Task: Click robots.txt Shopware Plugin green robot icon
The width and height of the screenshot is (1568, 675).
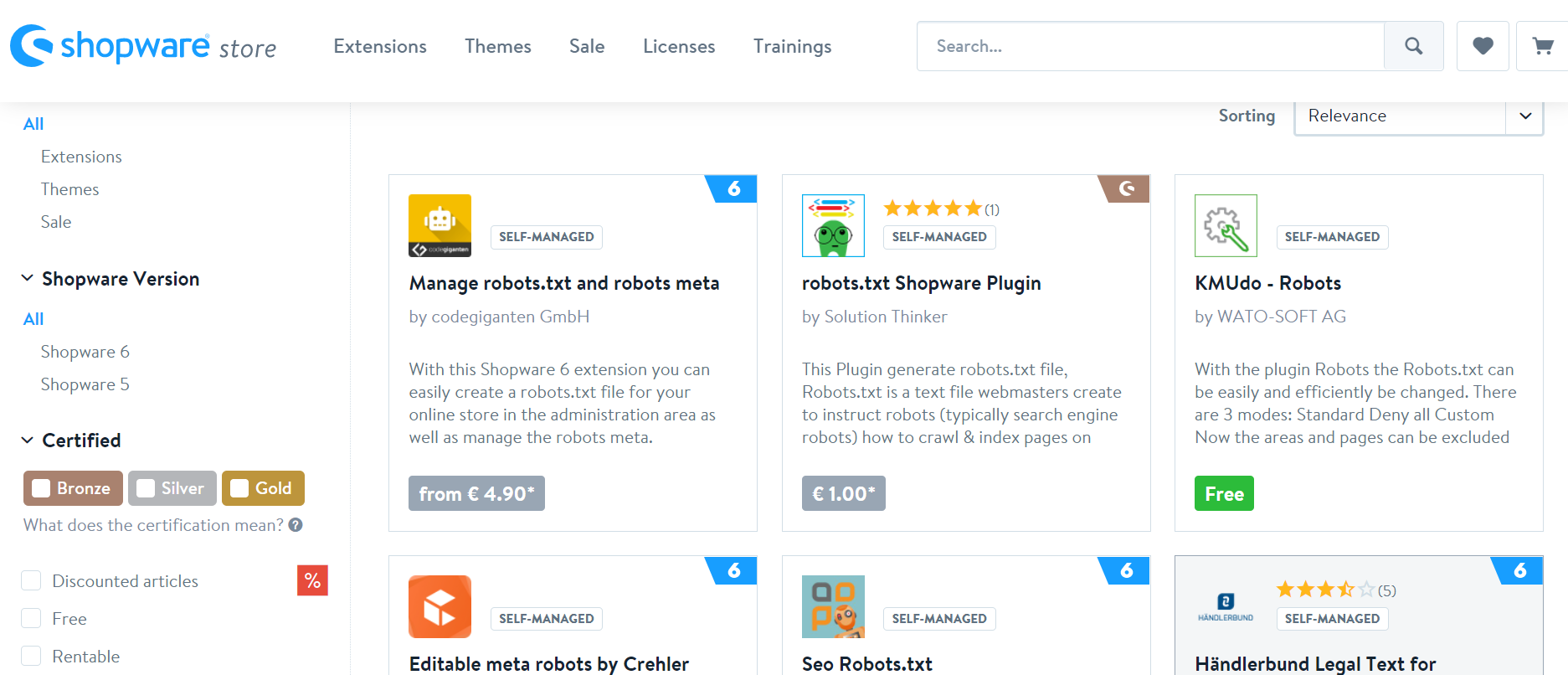Action: (833, 225)
